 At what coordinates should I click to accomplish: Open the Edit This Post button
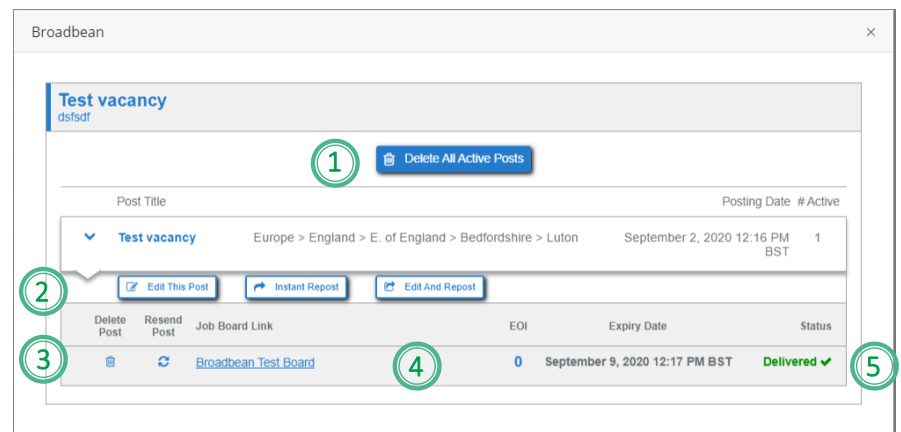point(167,287)
